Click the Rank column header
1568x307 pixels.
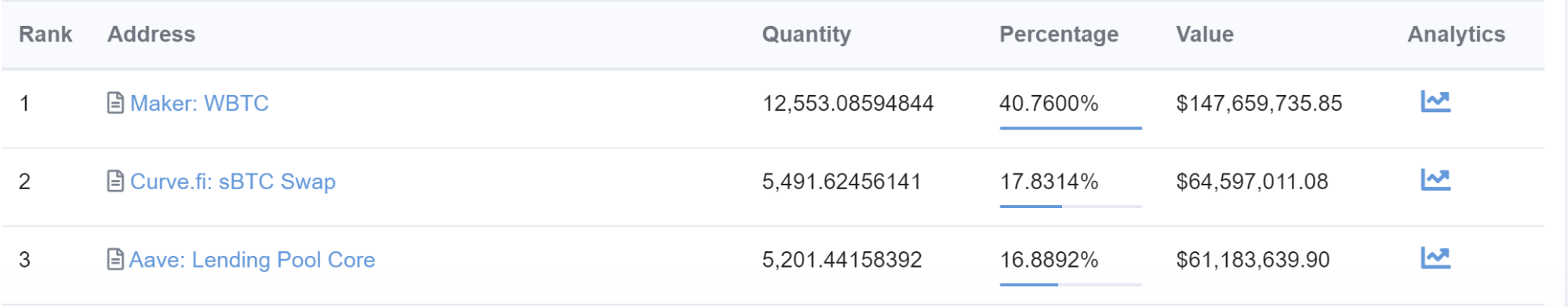coord(45,35)
